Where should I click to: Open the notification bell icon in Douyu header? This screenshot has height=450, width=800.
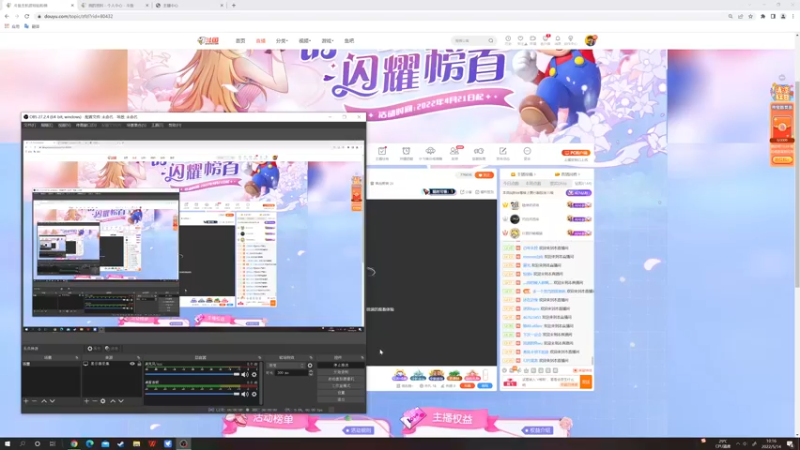[x=558, y=39]
